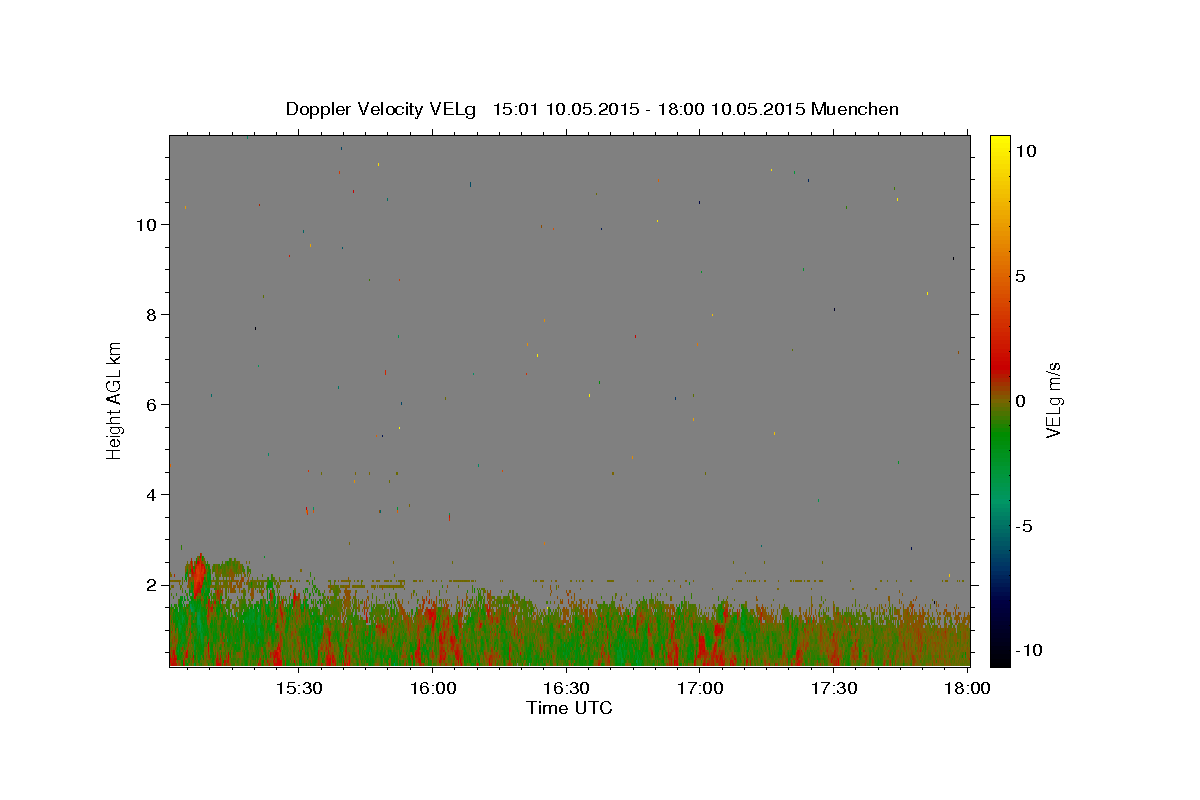The image size is (1200, 800).
Task: Click the 16:30 time tick label
Action: click(x=567, y=689)
